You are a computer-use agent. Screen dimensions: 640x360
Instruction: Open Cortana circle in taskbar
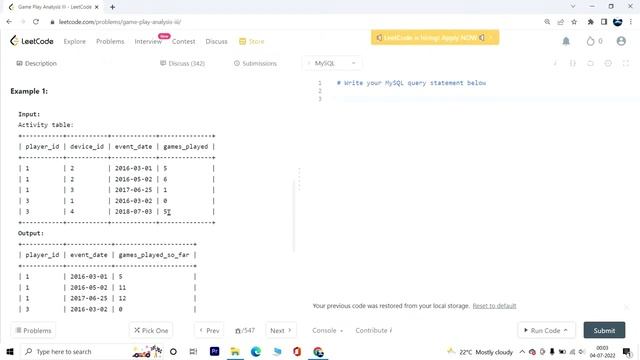173,351
